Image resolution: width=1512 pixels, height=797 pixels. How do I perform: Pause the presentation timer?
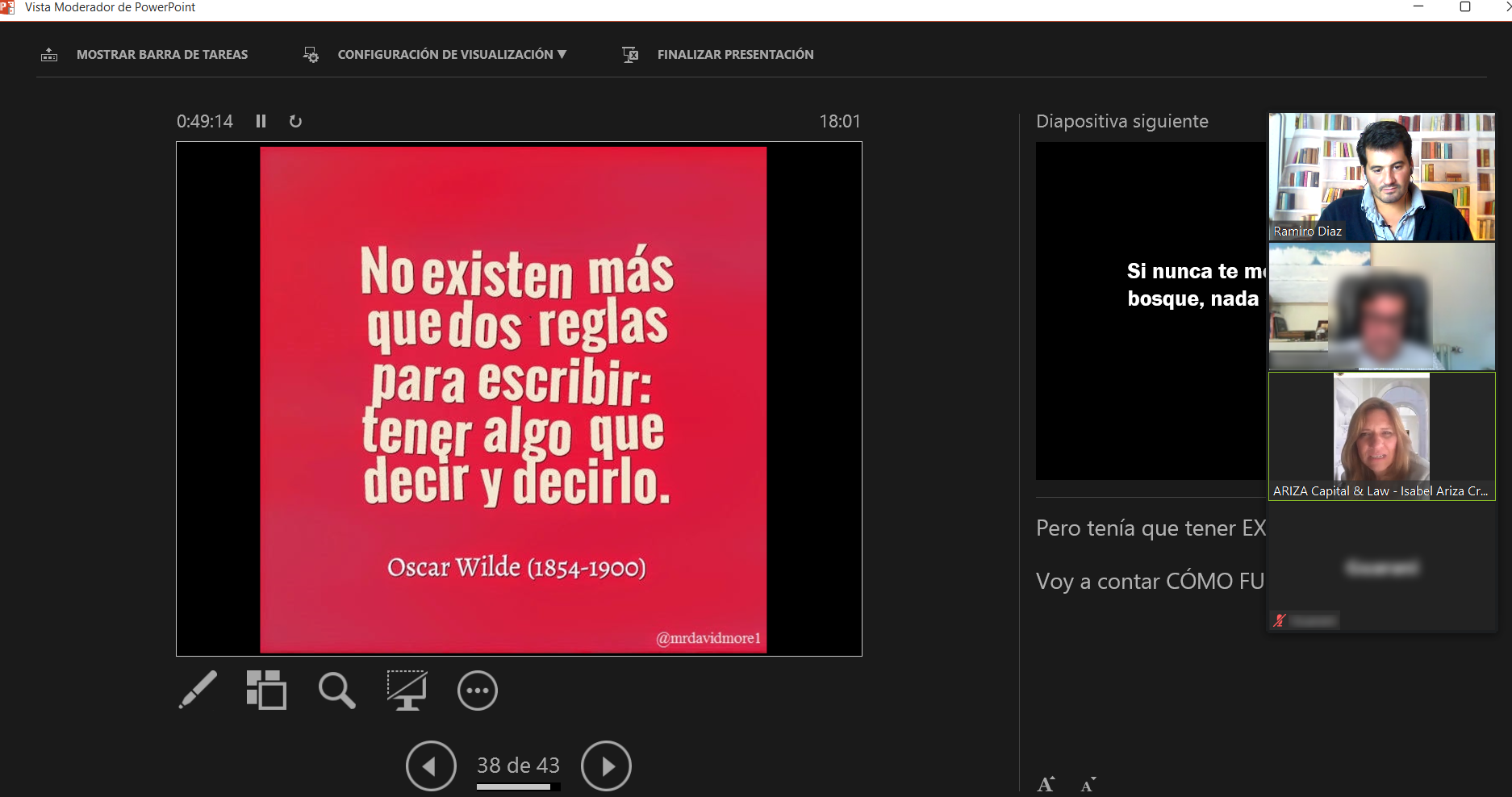coord(261,121)
